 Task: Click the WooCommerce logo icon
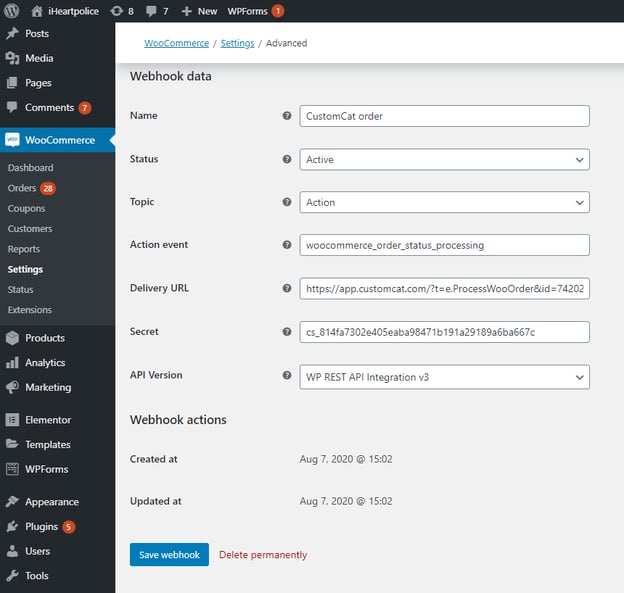(x=12, y=140)
